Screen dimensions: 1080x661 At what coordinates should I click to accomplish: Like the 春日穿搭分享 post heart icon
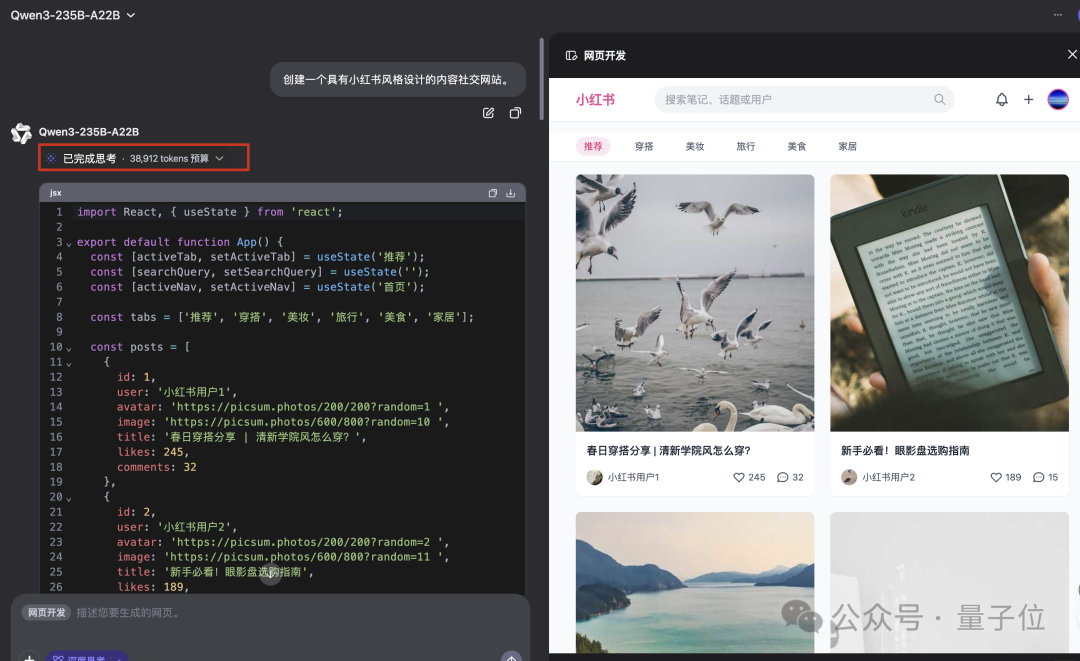tap(739, 477)
